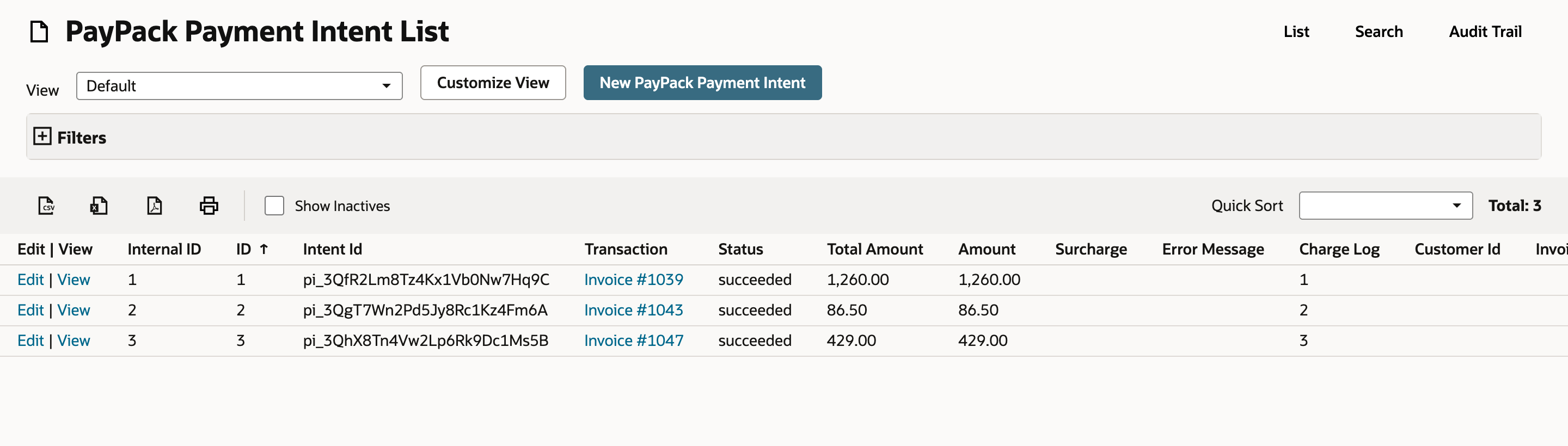Export list to PDF icon
1568x446 pixels.
pyautogui.click(x=155, y=206)
